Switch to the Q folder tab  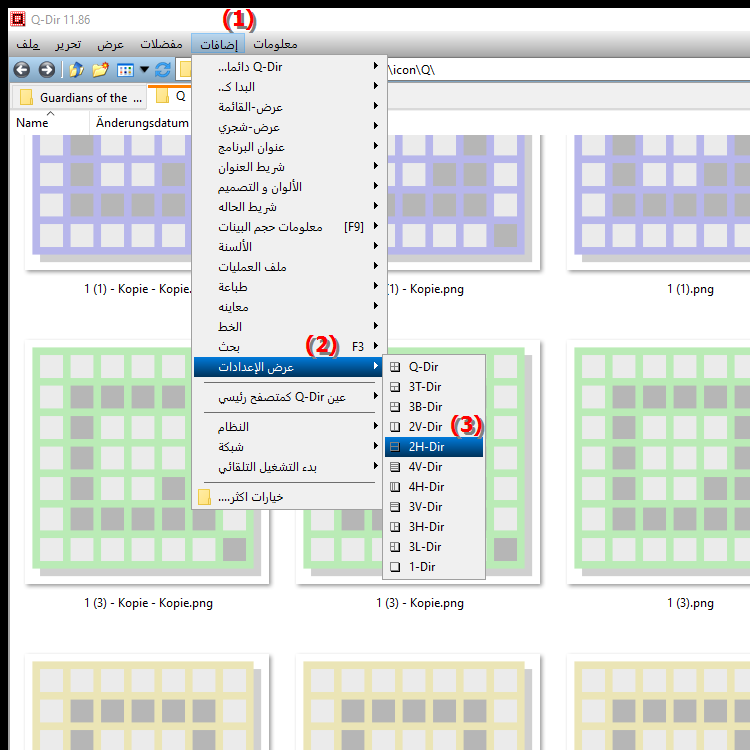point(170,96)
